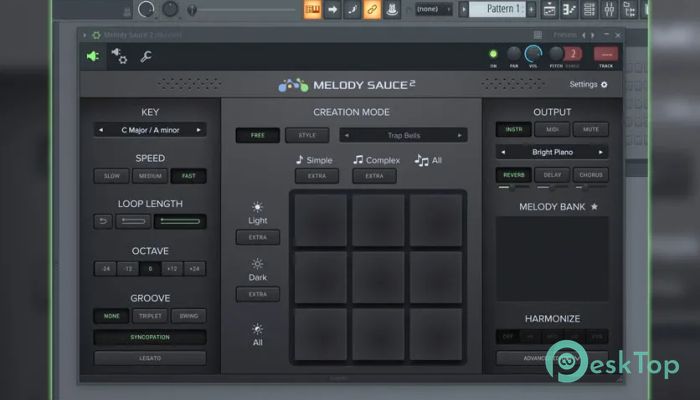Viewport: 700px width, 400px height.
Task: Click the Dark sun icon
Action: tap(258, 264)
